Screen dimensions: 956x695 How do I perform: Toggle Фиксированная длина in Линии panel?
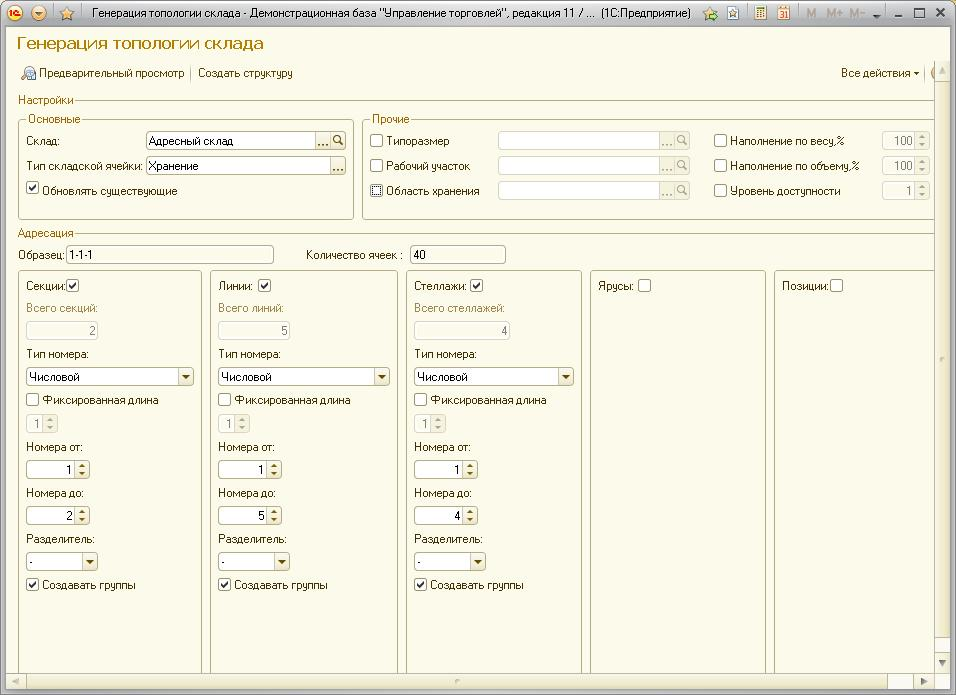[x=224, y=400]
